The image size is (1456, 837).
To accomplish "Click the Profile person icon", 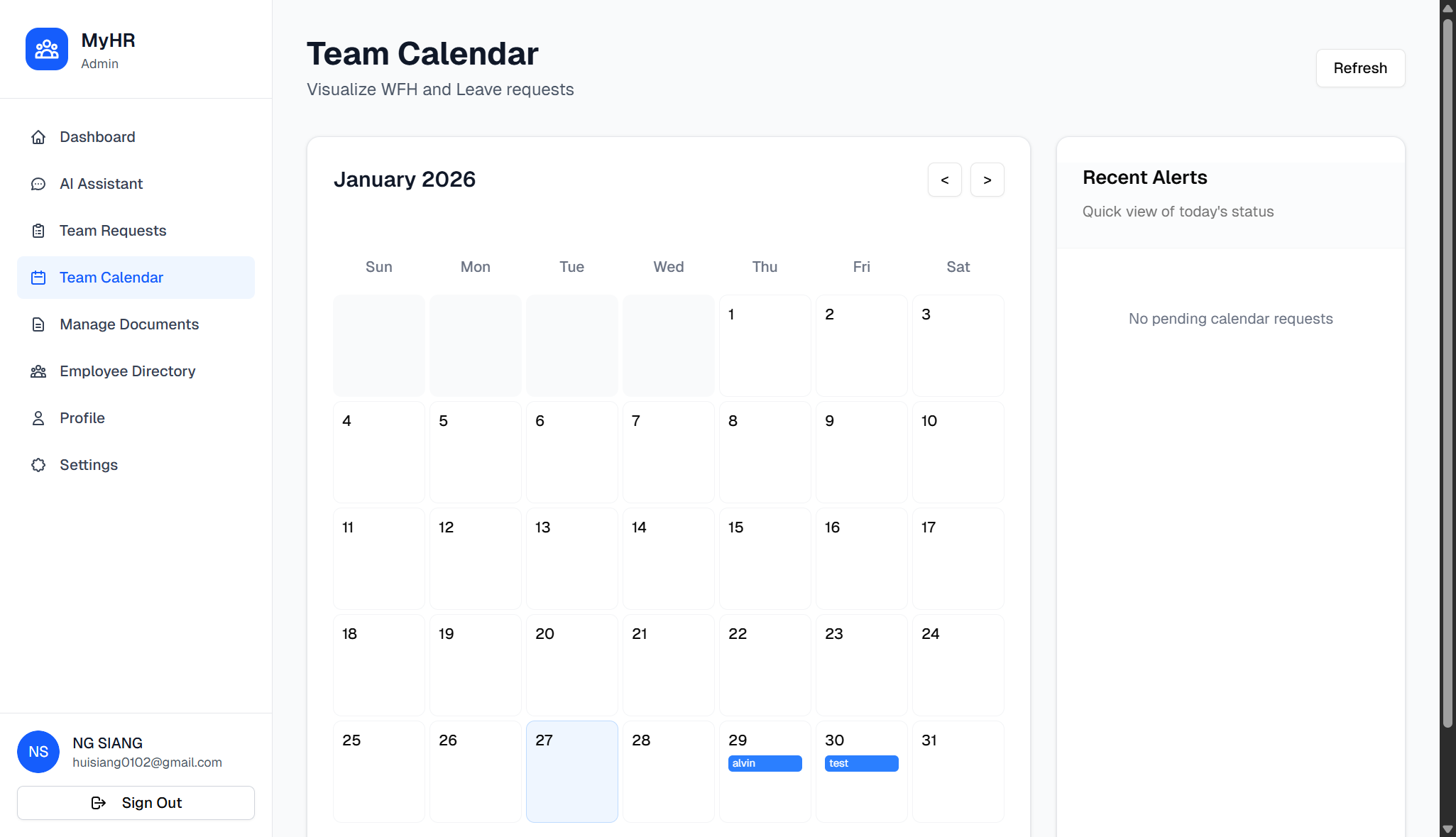I will [x=38, y=418].
